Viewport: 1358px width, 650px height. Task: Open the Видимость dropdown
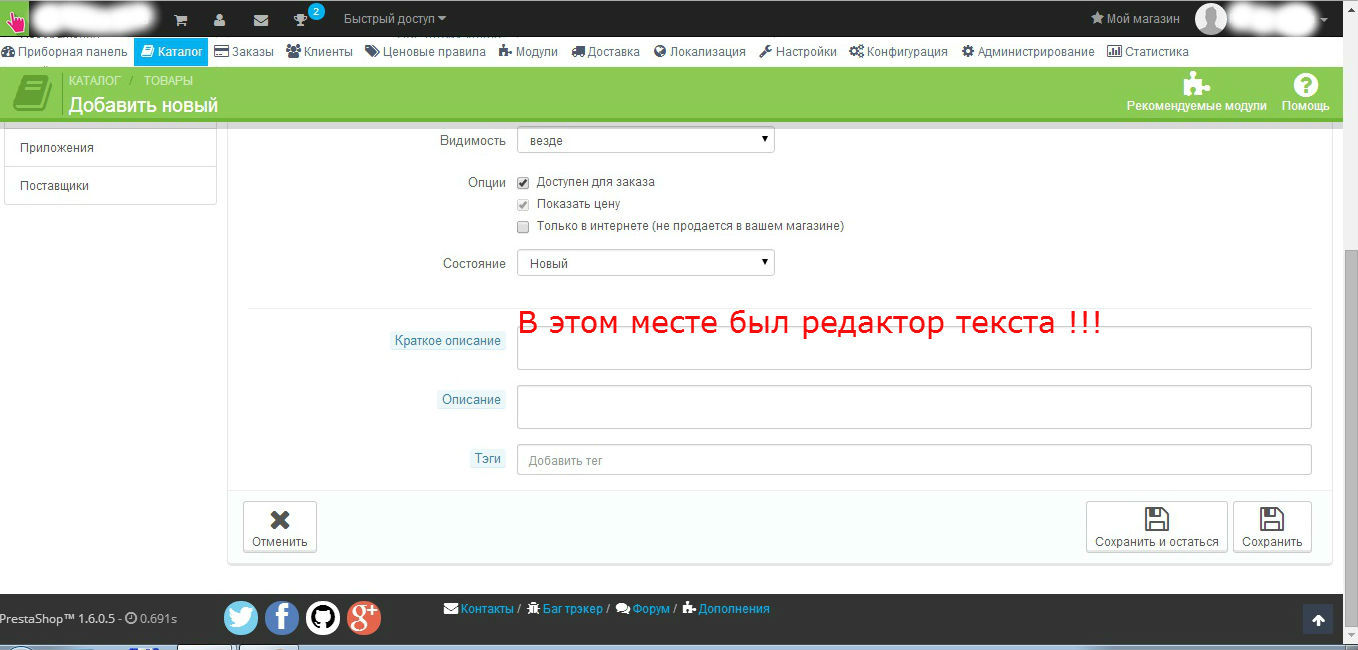[645, 140]
